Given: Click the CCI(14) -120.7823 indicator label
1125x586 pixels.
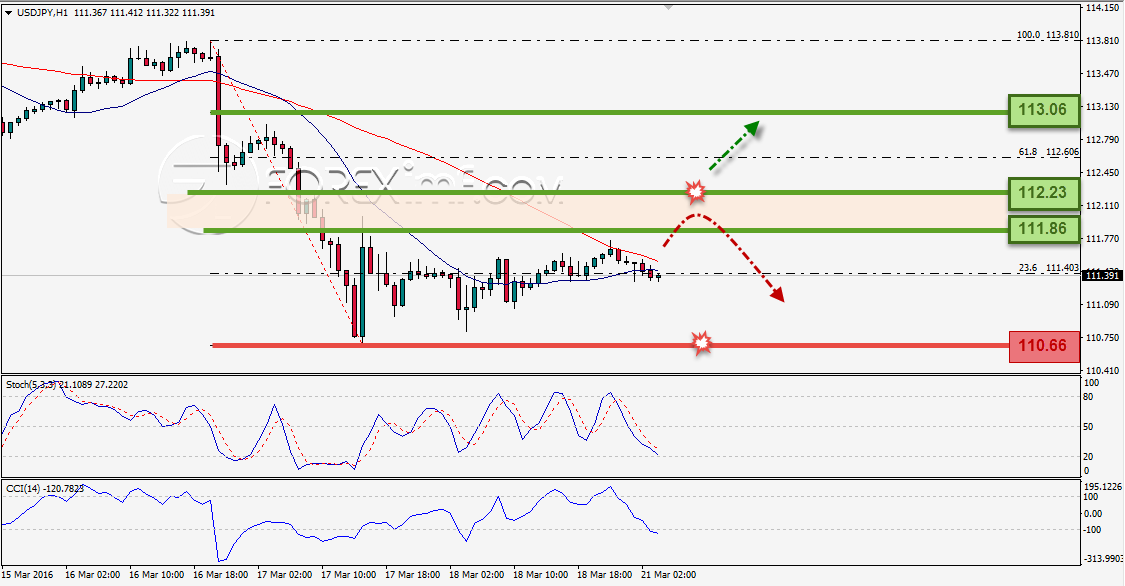Looking at the screenshot, I should [x=45, y=488].
